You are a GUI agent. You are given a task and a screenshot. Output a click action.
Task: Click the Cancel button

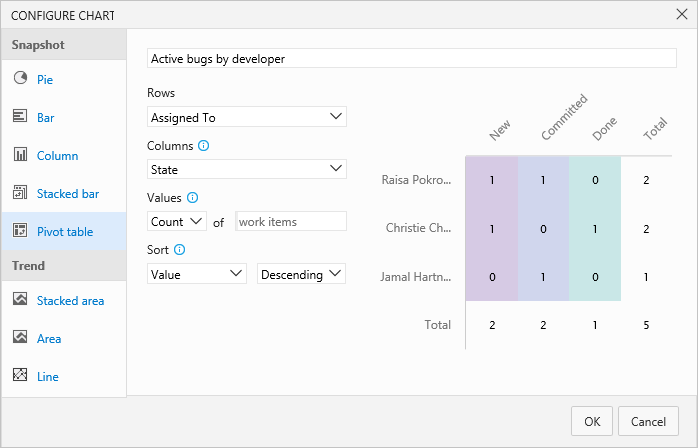coord(648,421)
